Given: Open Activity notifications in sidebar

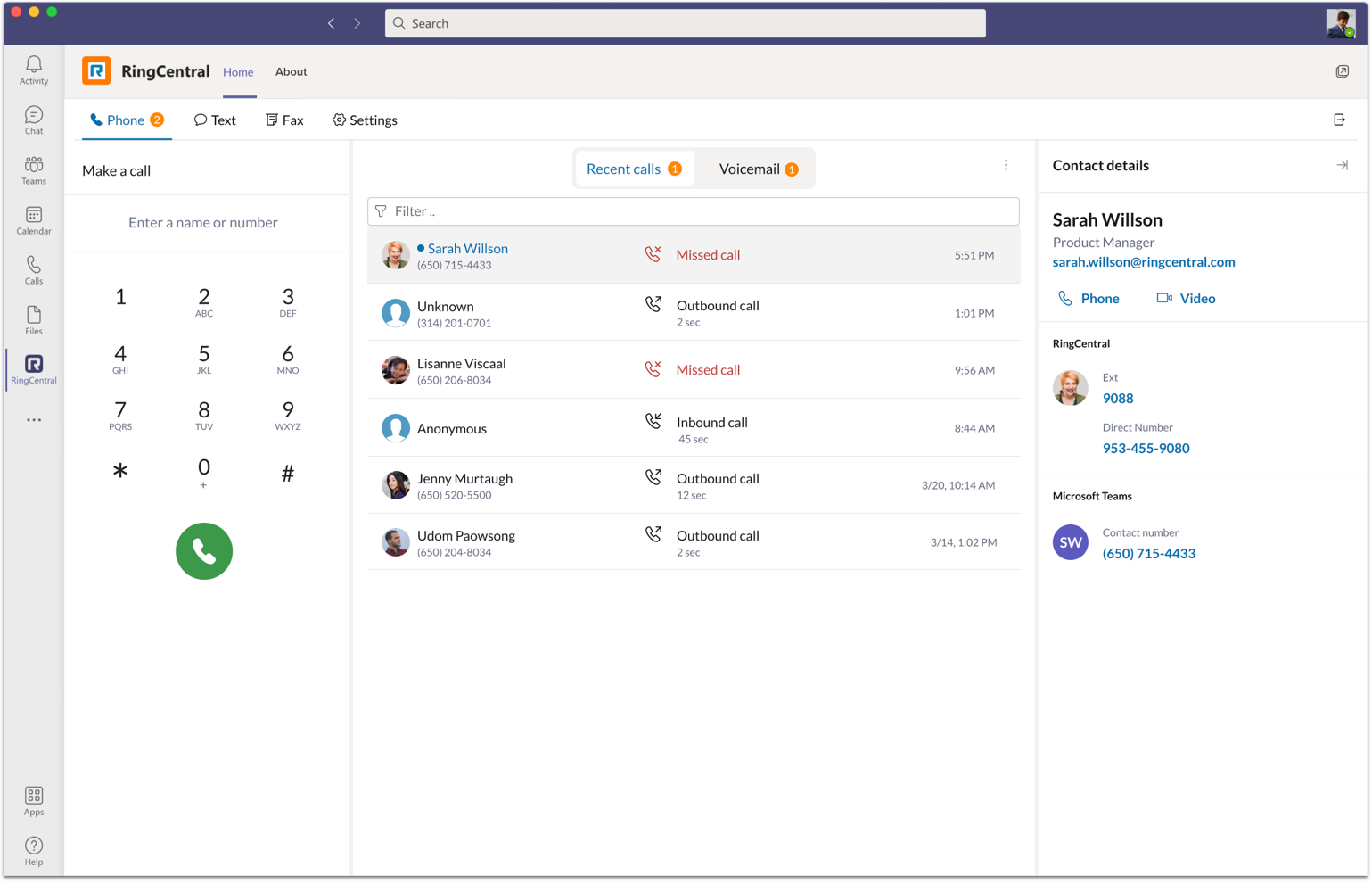Looking at the screenshot, I should pyautogui.click(x=34, y=70).
